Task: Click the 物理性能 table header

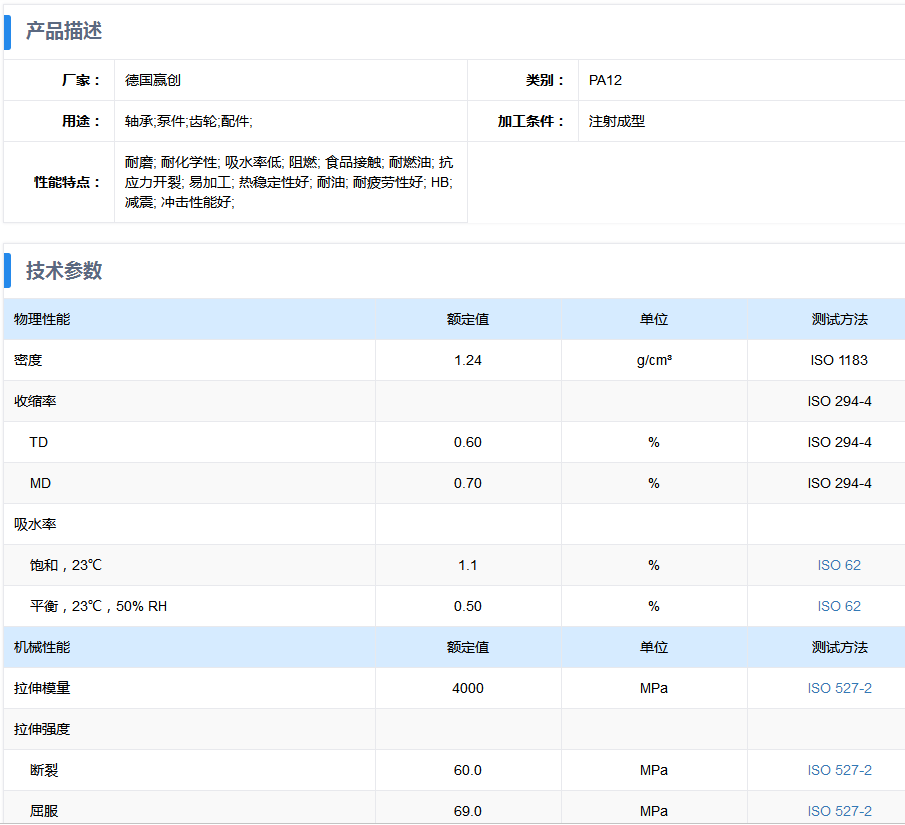Action: [42, 319]
